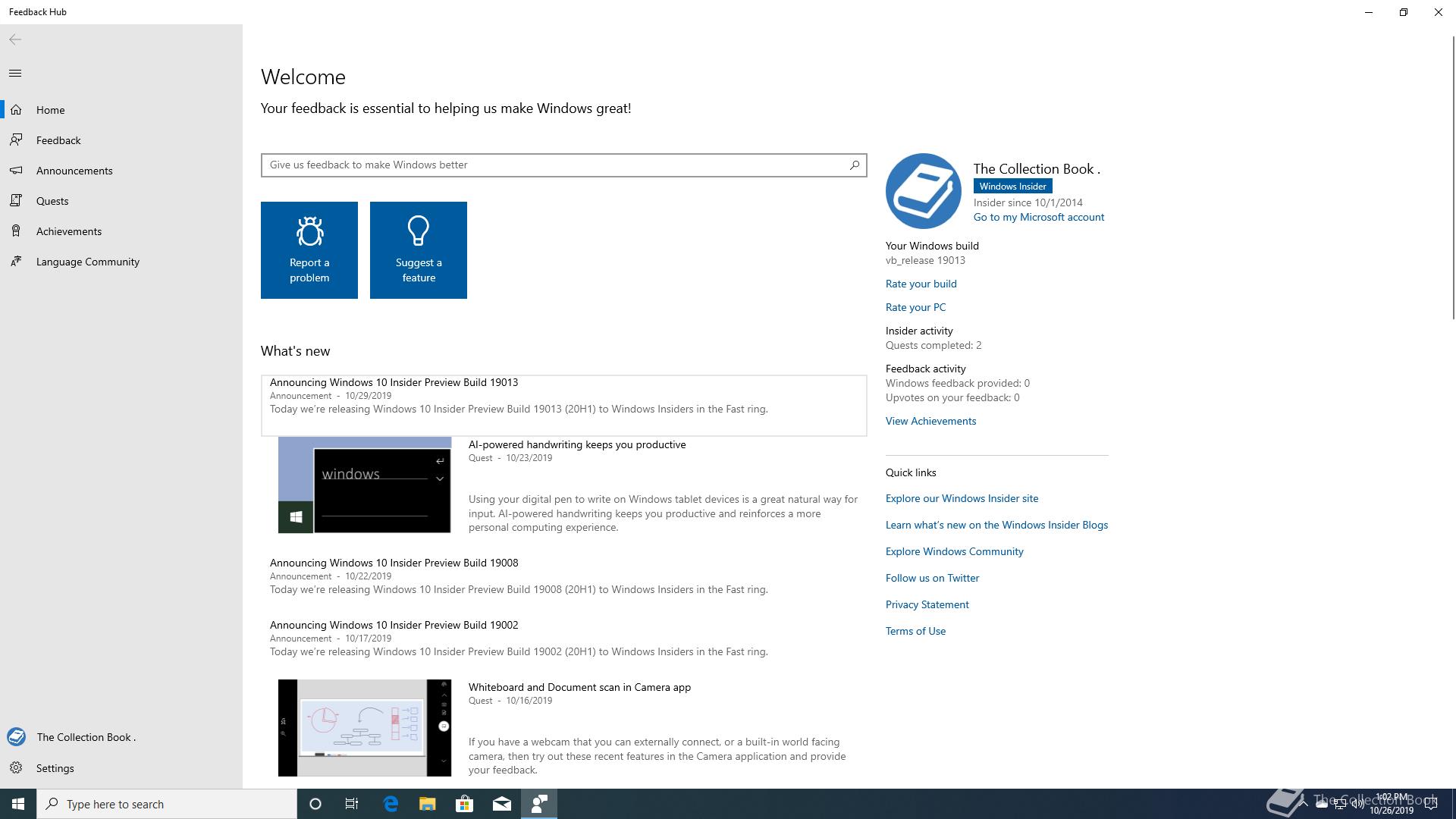Open Language Community in the sidebar

tap(121, 262)
